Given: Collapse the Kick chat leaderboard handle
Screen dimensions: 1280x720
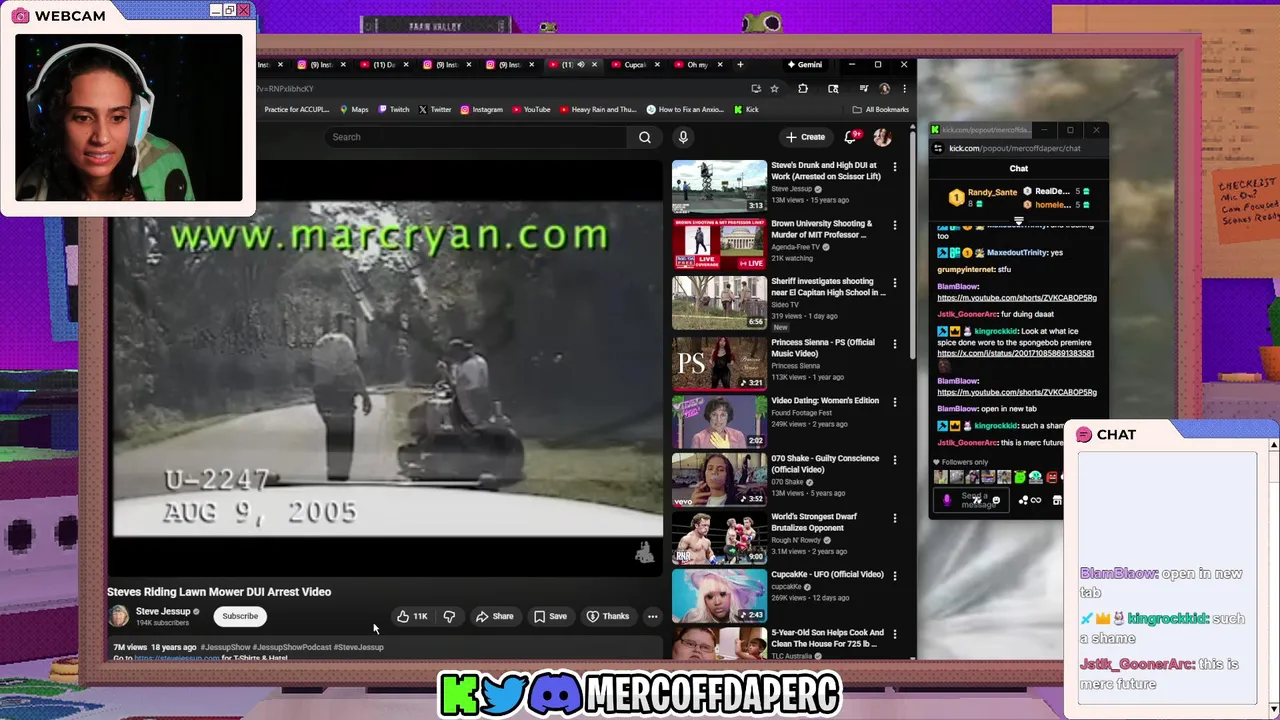Looking at the screenshot, I should click(x=1018, y=220).
